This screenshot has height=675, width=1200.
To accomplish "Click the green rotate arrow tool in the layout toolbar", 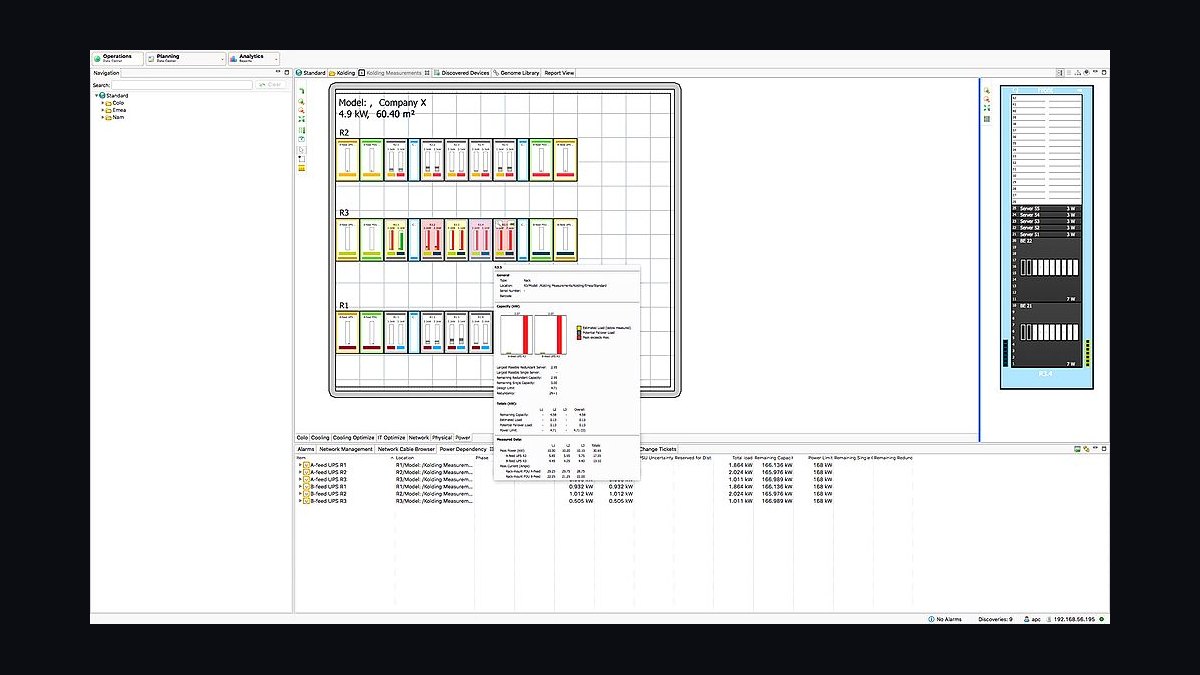I will [x=302, y=92].
